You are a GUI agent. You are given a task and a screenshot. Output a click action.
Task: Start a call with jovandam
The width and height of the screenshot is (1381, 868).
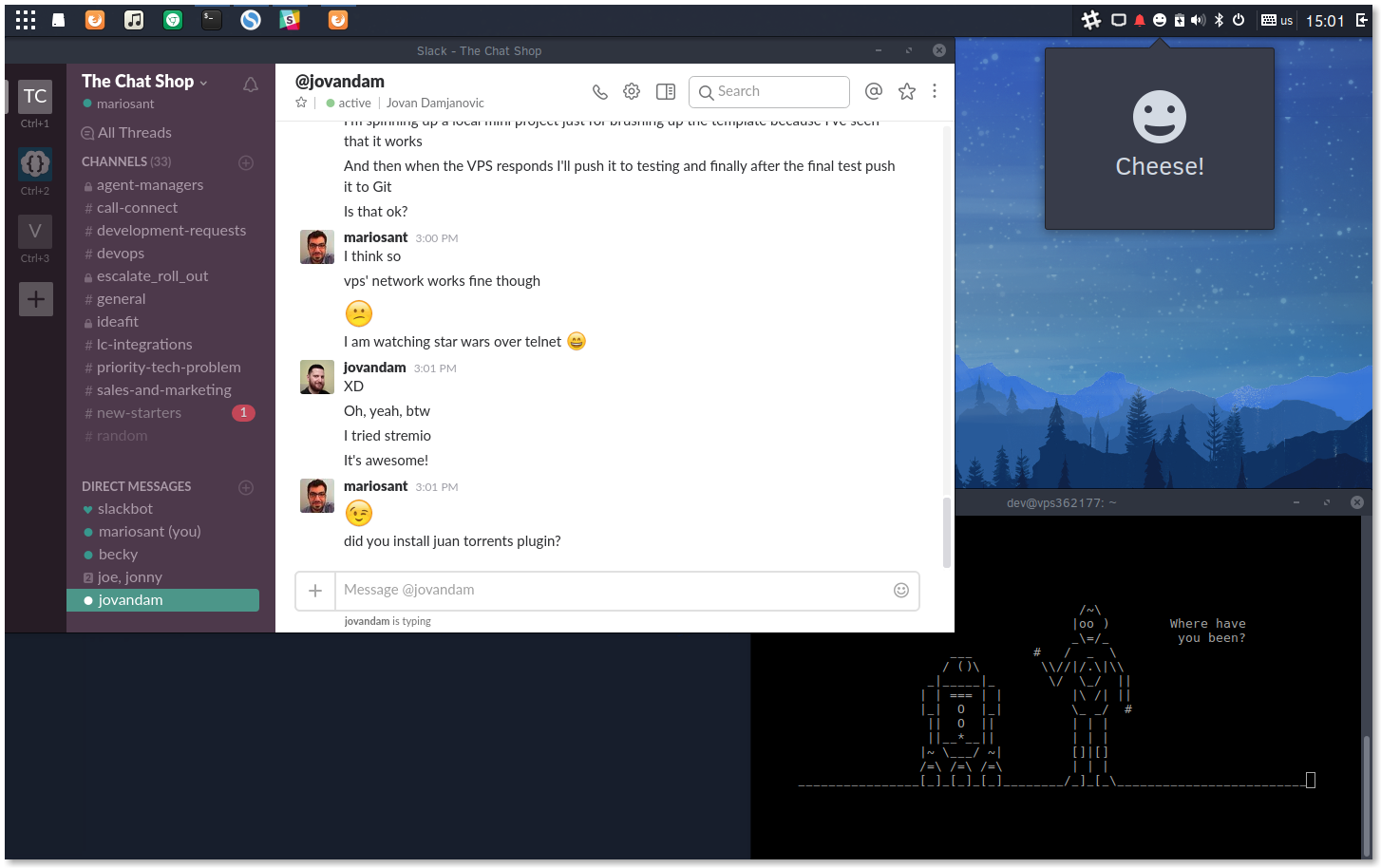click(600, 92)
